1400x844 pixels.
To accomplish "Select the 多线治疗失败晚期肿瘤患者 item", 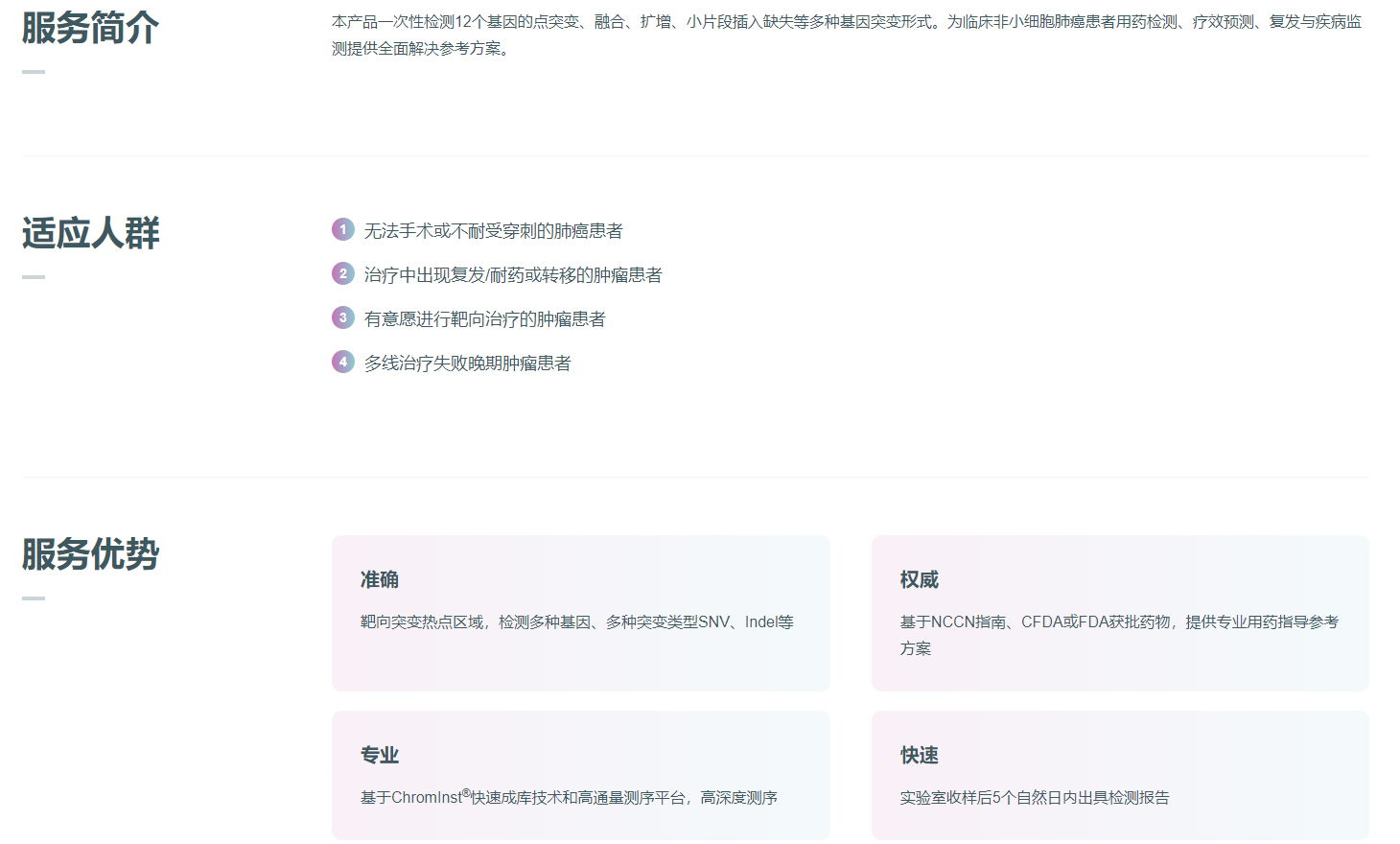I will coord(467,363).
